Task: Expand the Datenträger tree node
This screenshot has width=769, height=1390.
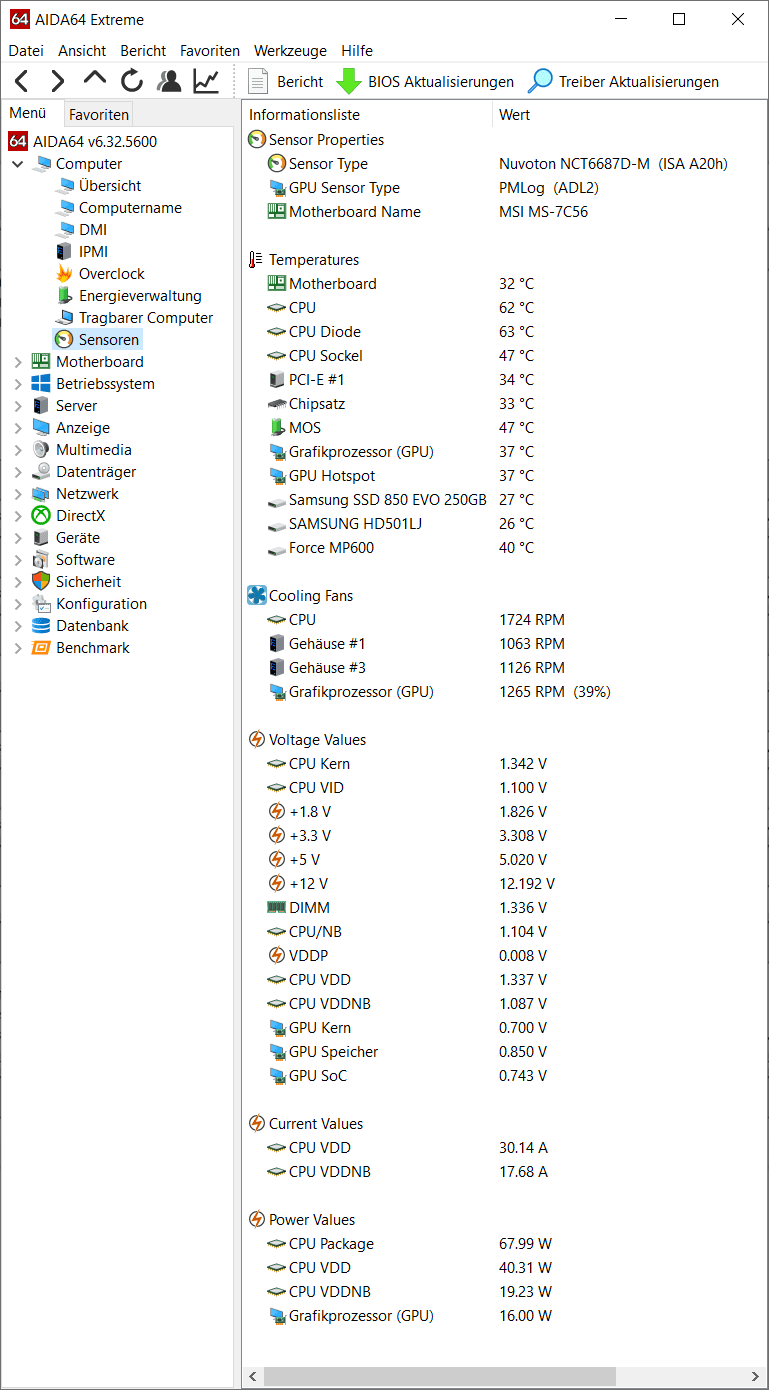Action: point(17,472)
